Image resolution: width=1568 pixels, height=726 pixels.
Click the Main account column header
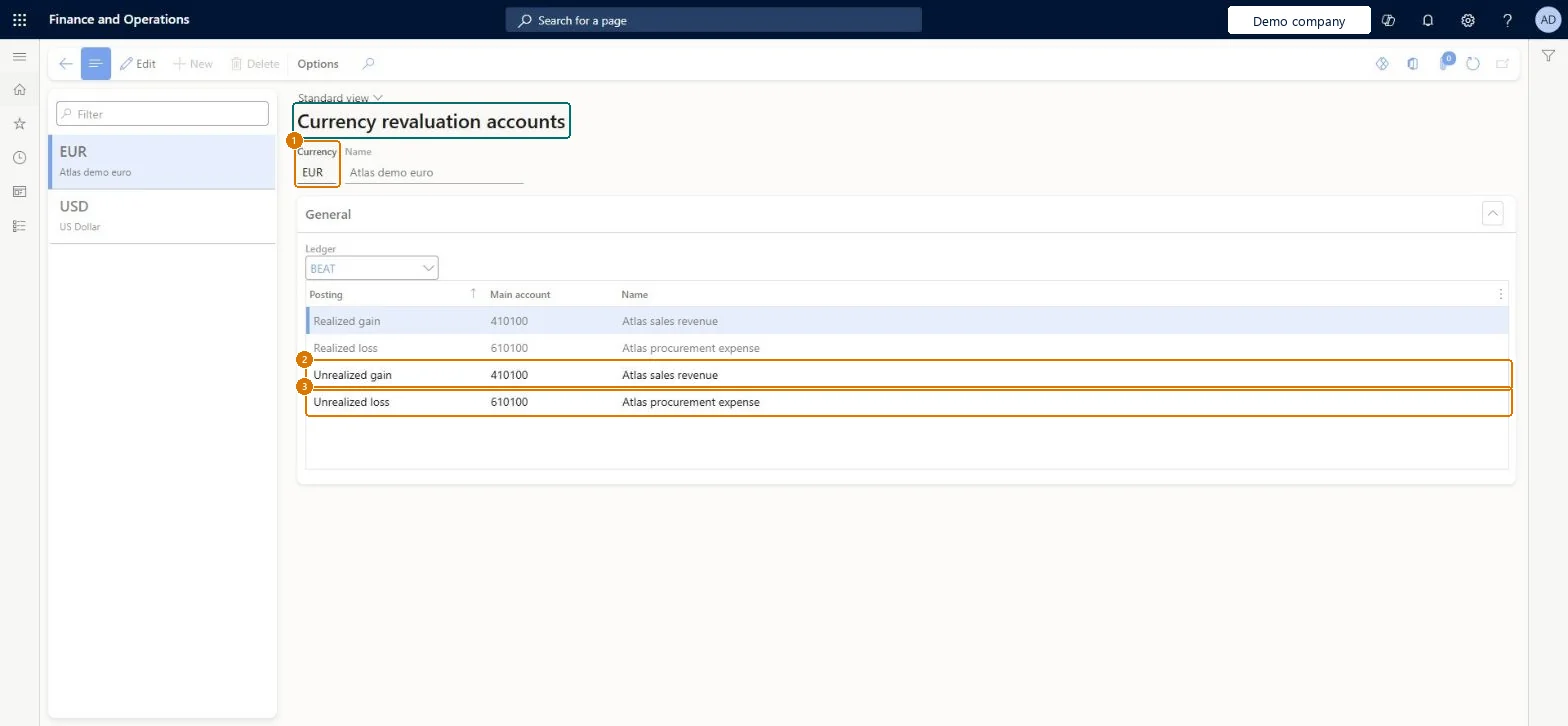(520, 294)
